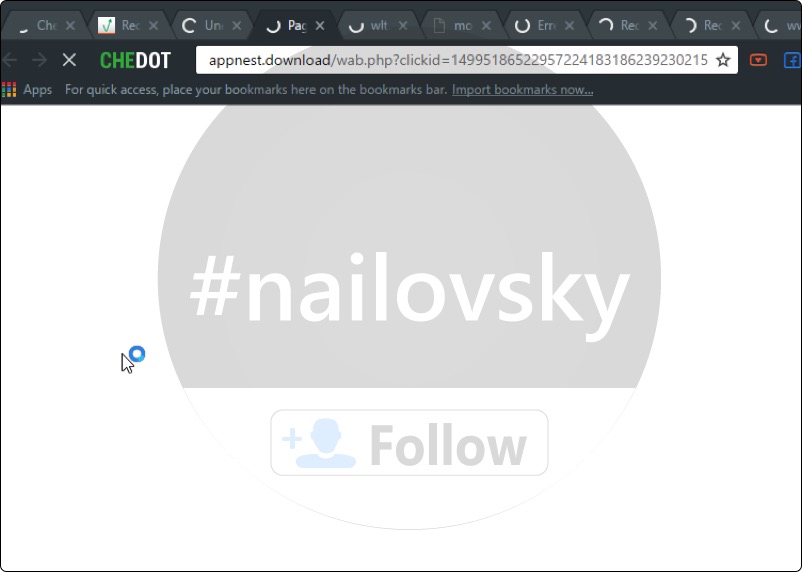Open the Apps grid shortcut
The image size is (802, 572).
[27, 90]
